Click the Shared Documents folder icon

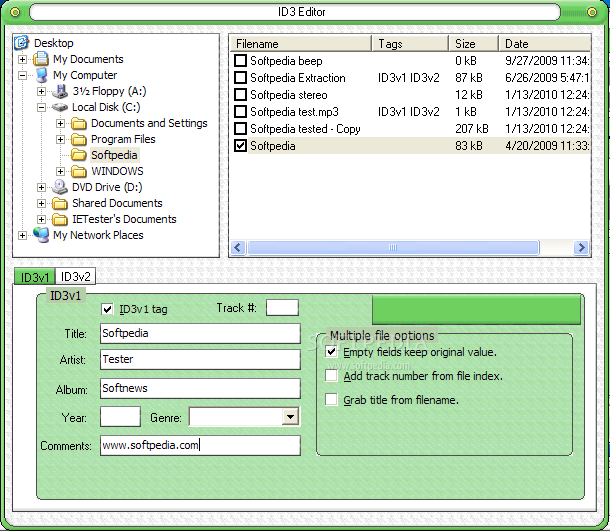coord(60,203)
